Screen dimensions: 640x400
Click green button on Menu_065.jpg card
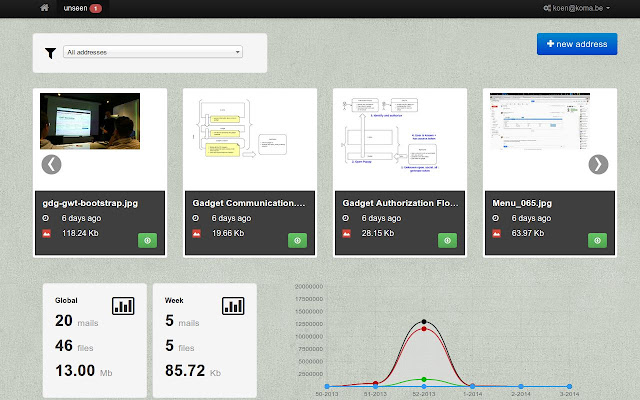(x=598, y=240)
